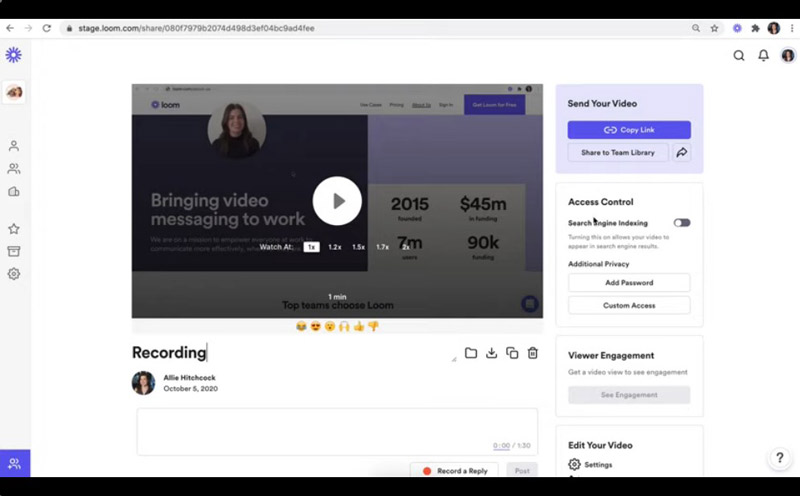Bookmark this page with star icon
This screenshot has height=496, width=800.
pyautogui.click(x=714, y=29)
